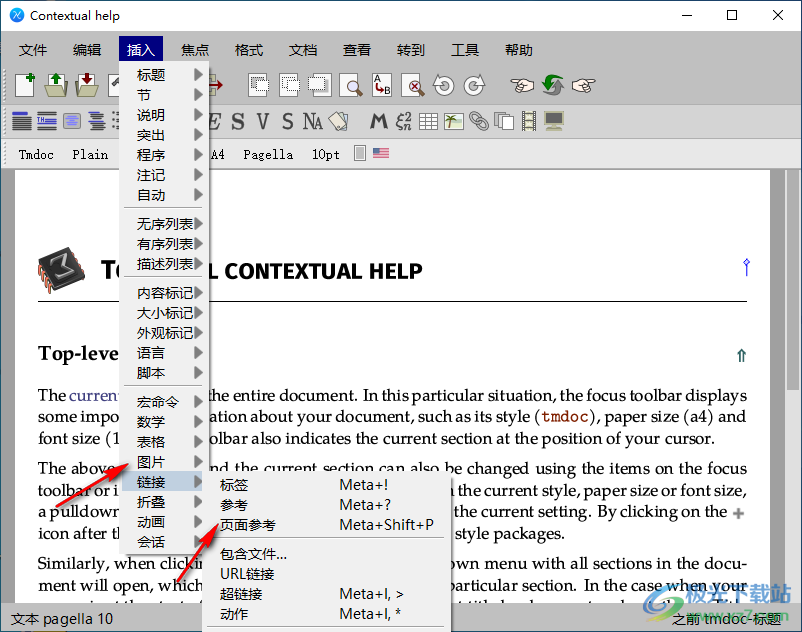
Task: Open the Replace A-to-B tool
Action: point(382,85)
